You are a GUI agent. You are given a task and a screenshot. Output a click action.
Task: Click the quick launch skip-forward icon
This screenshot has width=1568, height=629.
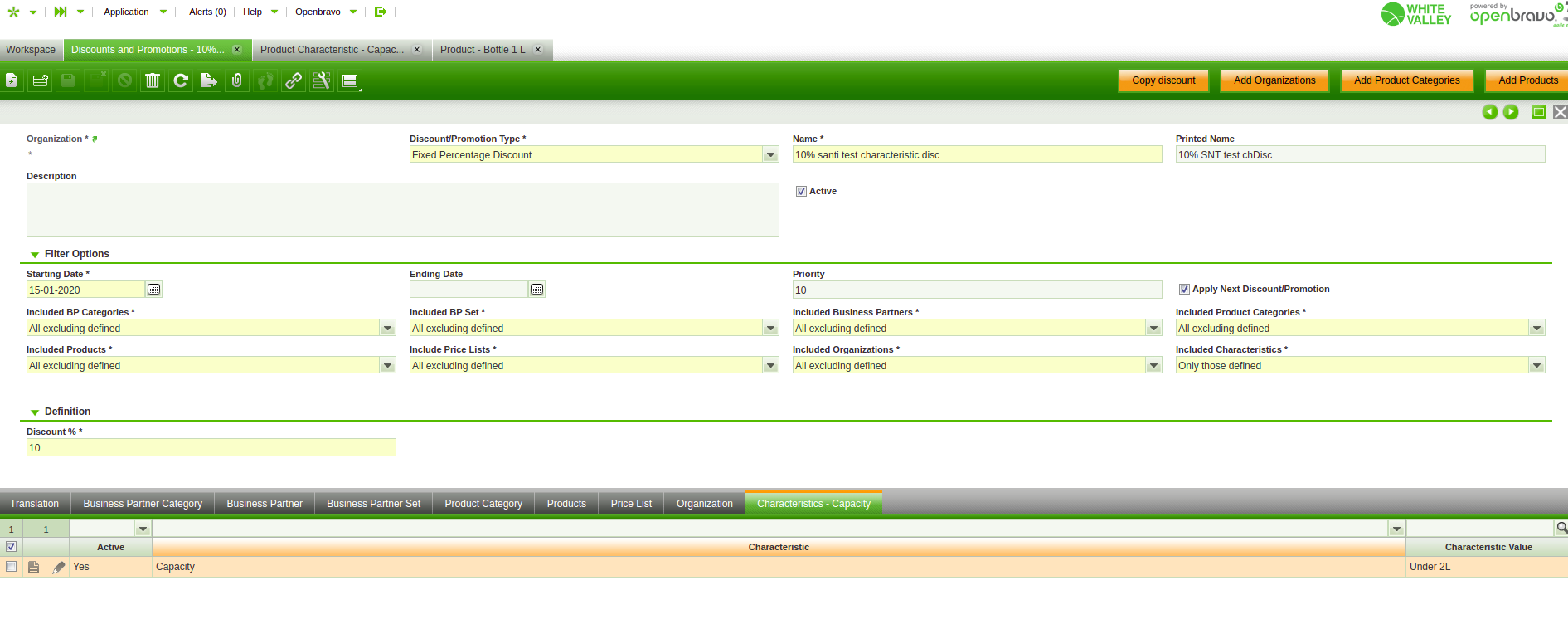61,12
